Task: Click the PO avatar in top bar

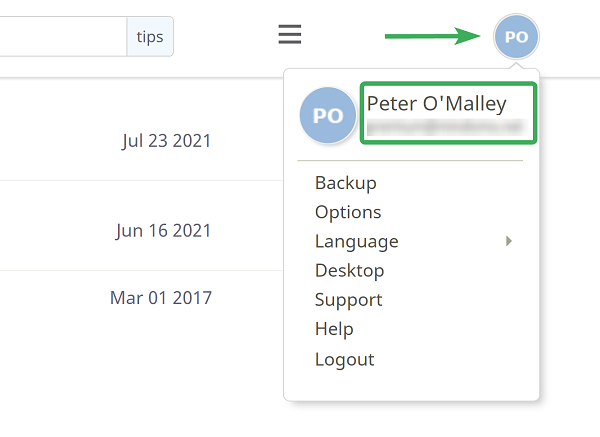Action: pos(516,37)
